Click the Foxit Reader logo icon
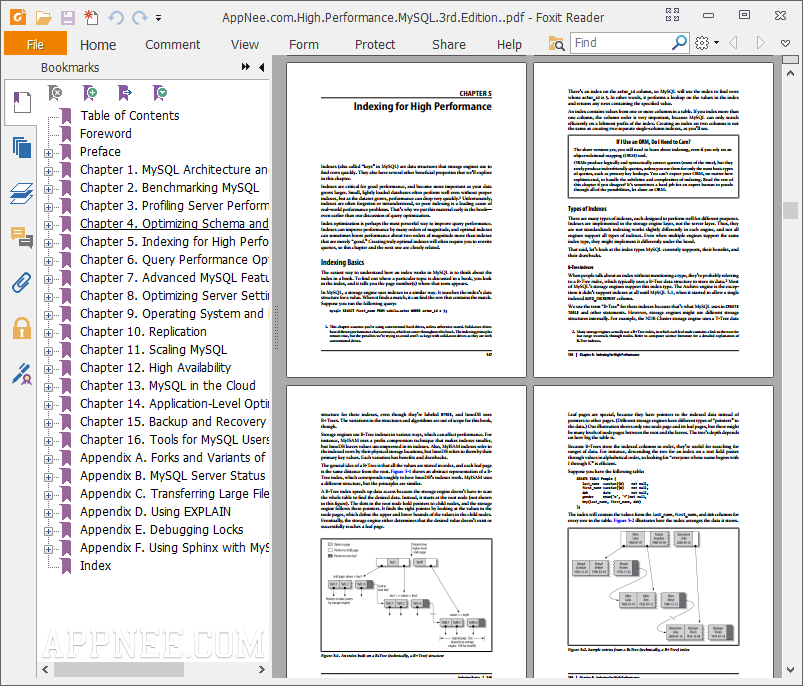 (x=18, y=17)
